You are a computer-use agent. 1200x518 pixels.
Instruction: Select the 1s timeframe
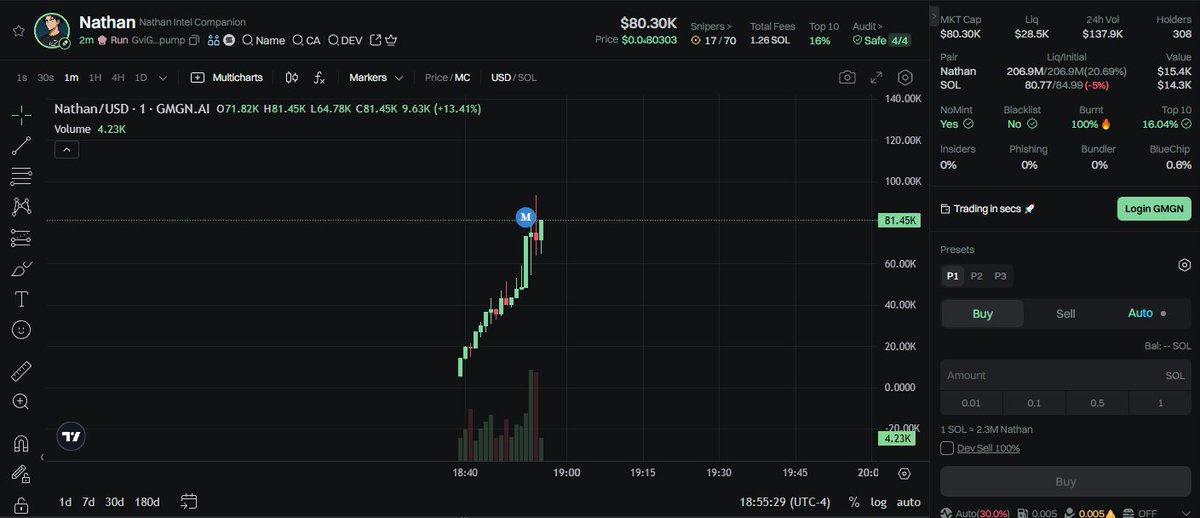click(22, 77)
